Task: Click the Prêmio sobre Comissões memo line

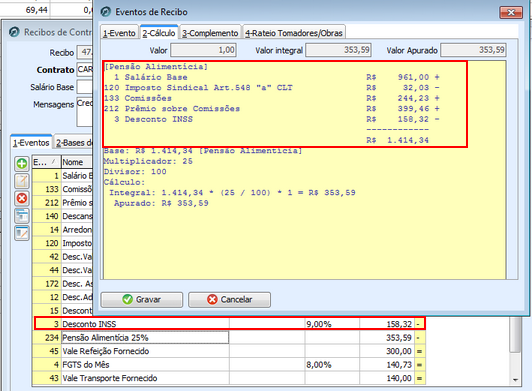Action: [272, 109]
